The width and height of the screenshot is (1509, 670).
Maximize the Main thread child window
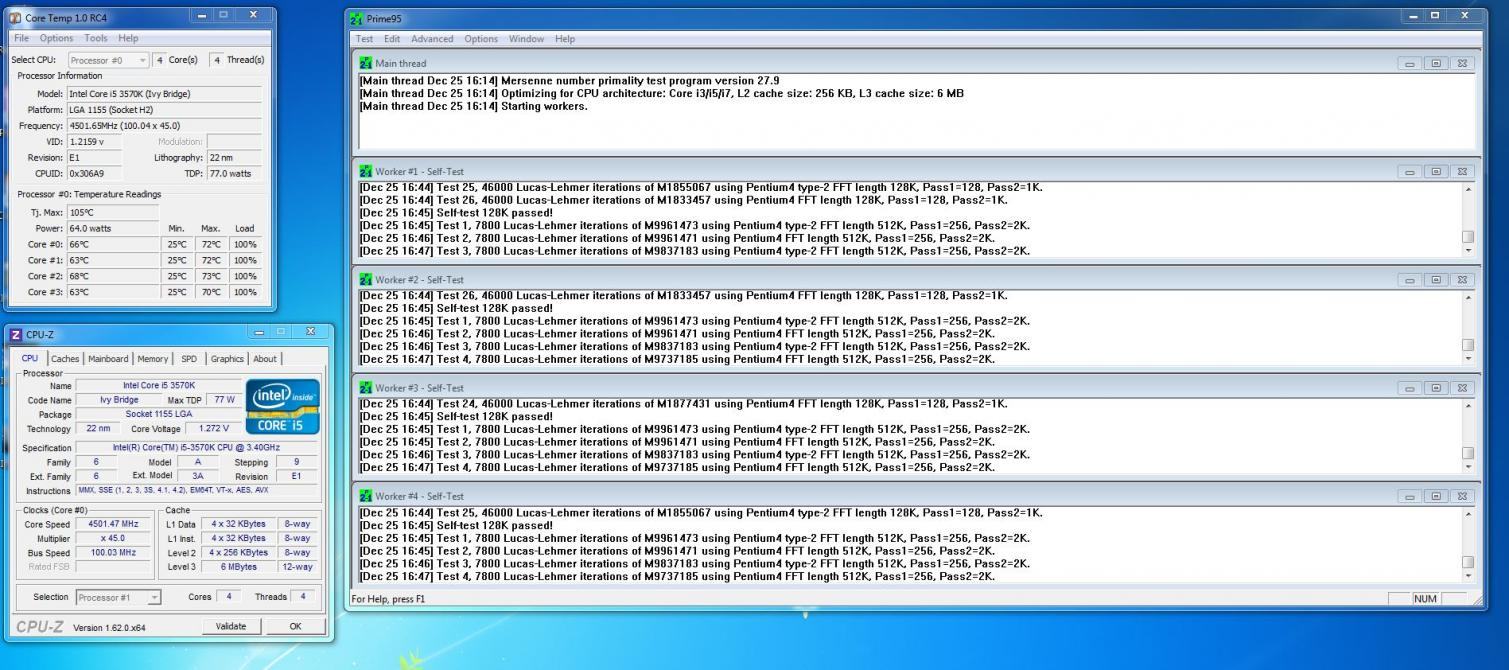coord(1436,63)
